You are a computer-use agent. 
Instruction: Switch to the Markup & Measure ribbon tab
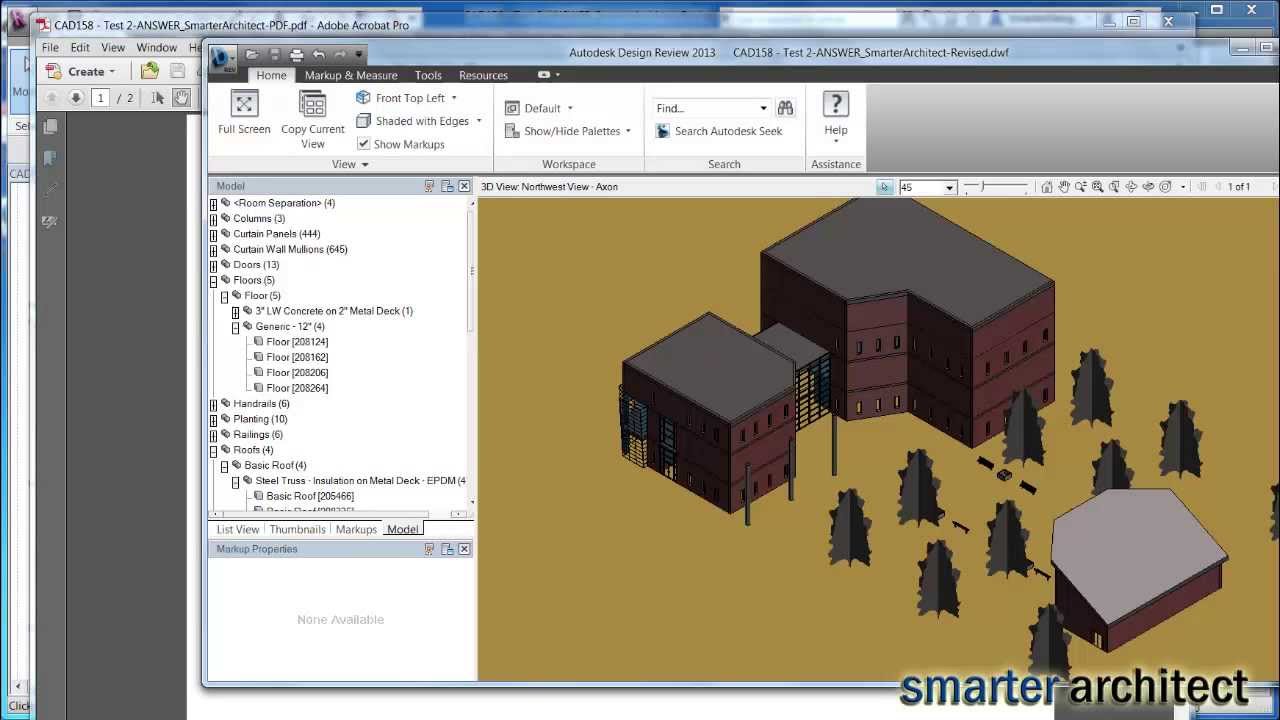pos(351,75)
